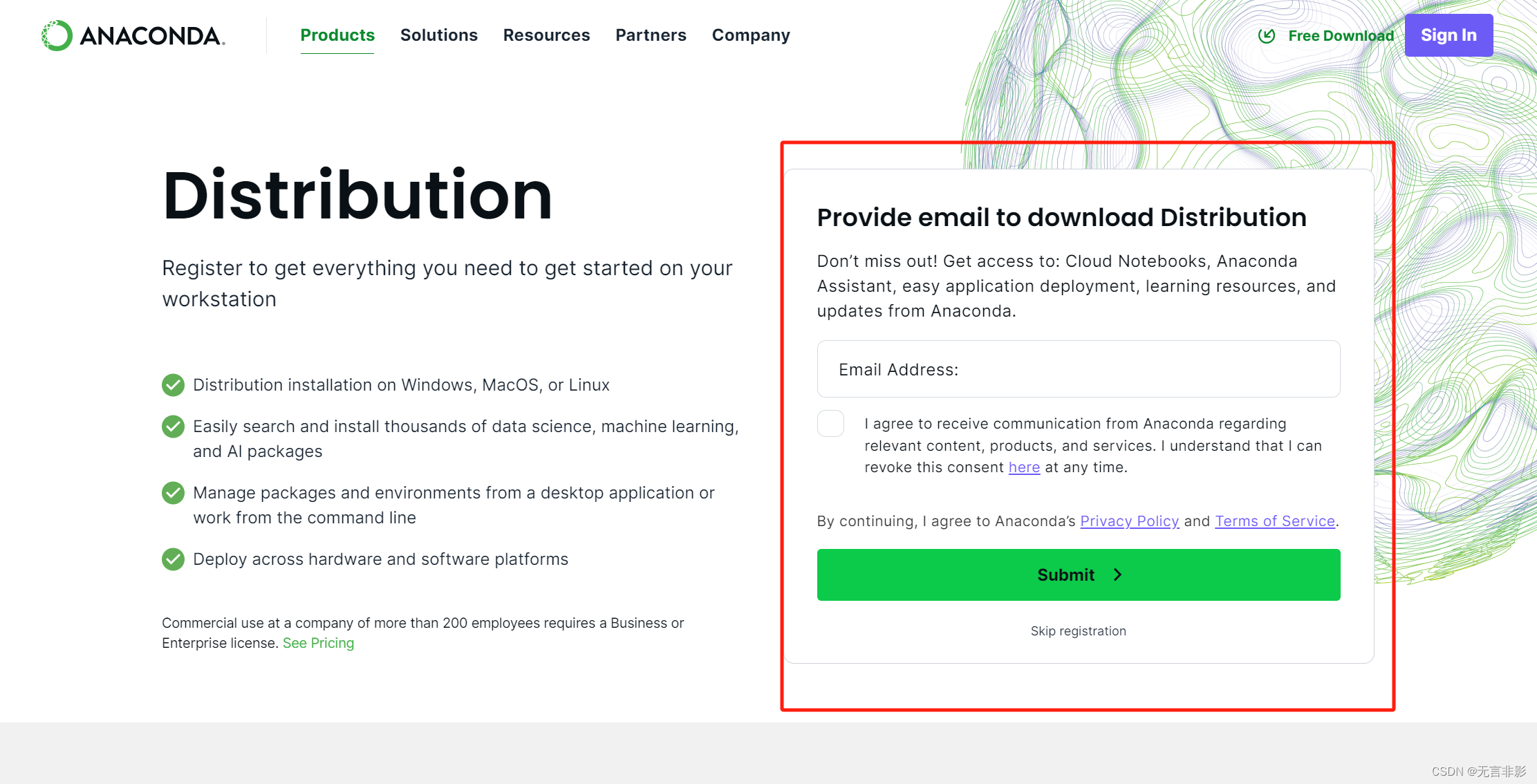This screenshot has width=1537, height=784.
Task: Open the Products menu
Action: point(337,35)
